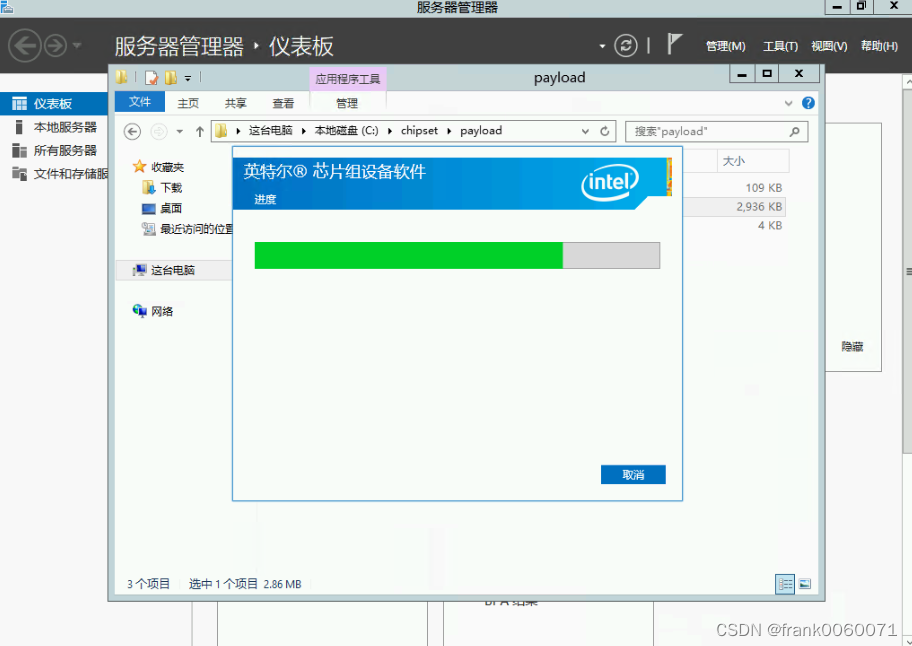
Task: Open recent locations dropdown arrow in Explorer
Action: tap(180, 131)
